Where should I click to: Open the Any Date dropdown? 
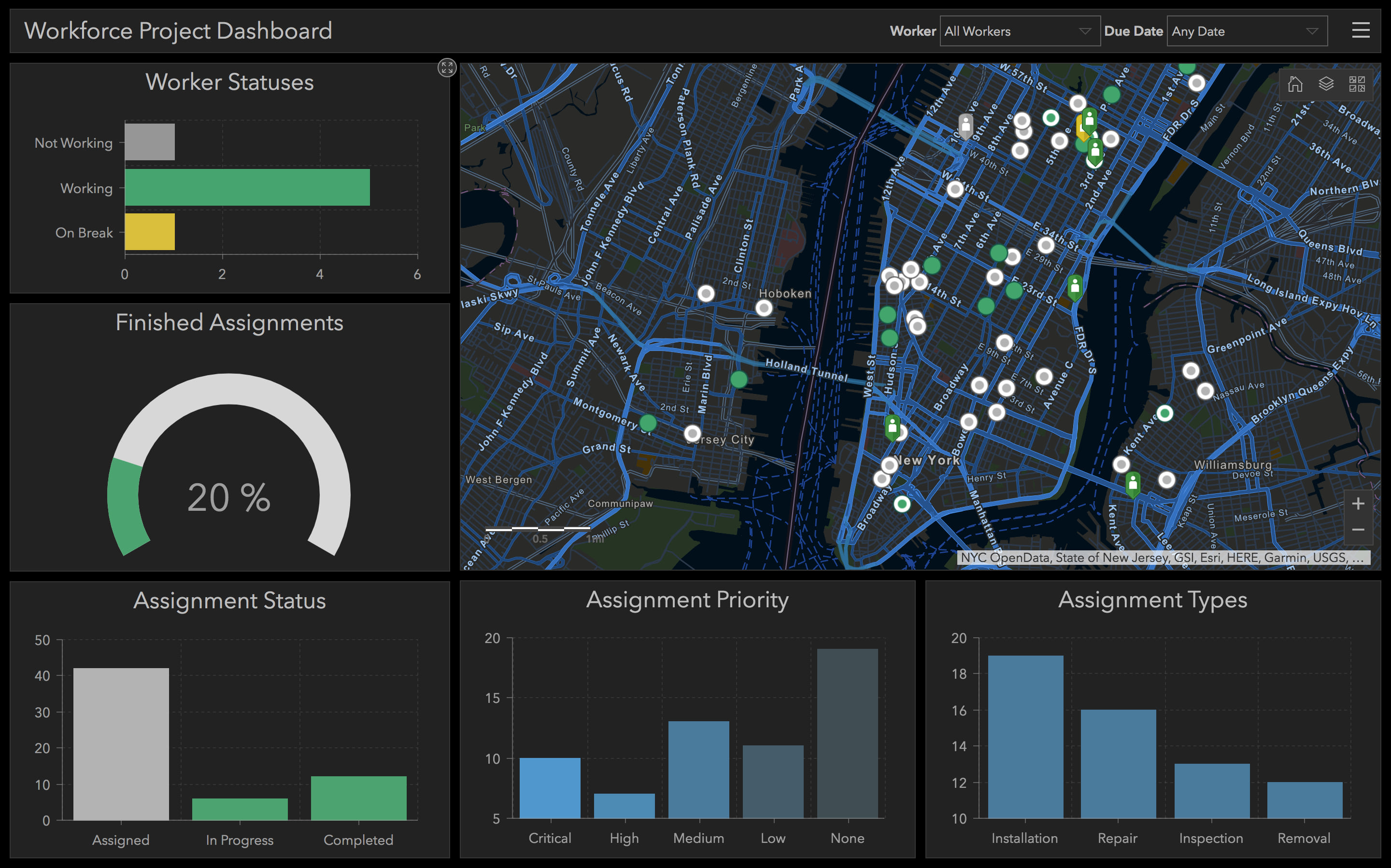coord(1246,31)
